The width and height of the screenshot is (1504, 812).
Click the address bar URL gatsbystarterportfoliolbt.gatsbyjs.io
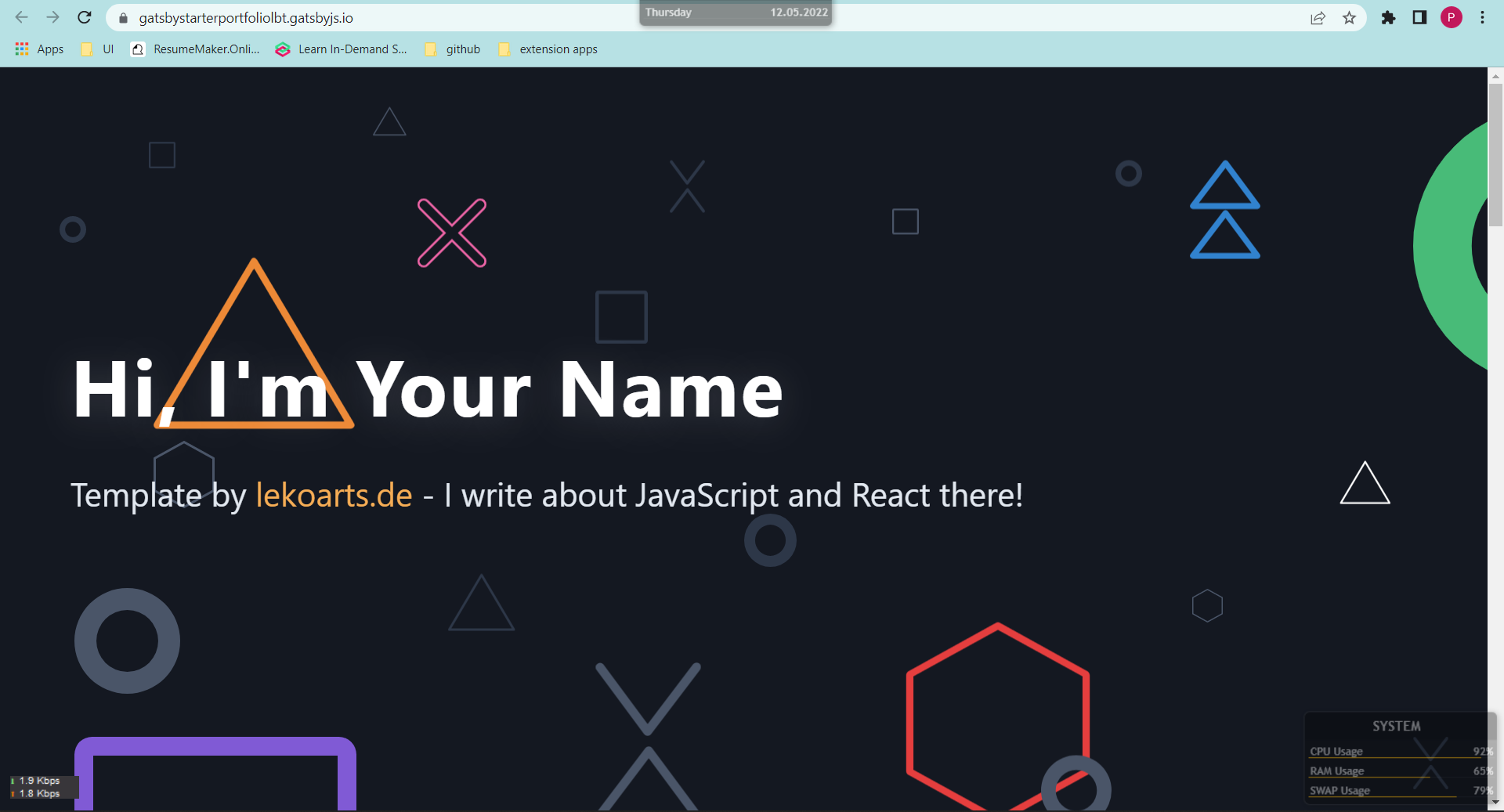[x=246, y=18]
